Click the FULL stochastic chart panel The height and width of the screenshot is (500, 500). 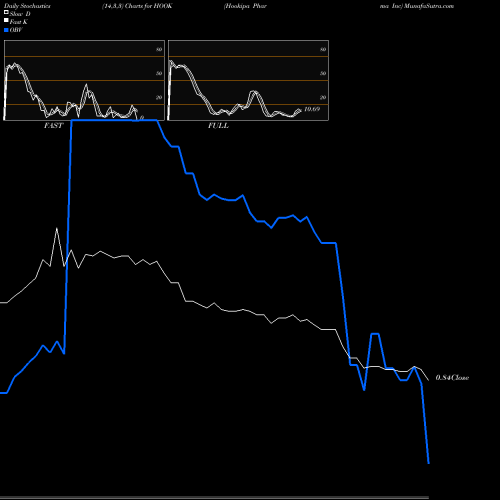pyautogui.click(x=248, y=80)
